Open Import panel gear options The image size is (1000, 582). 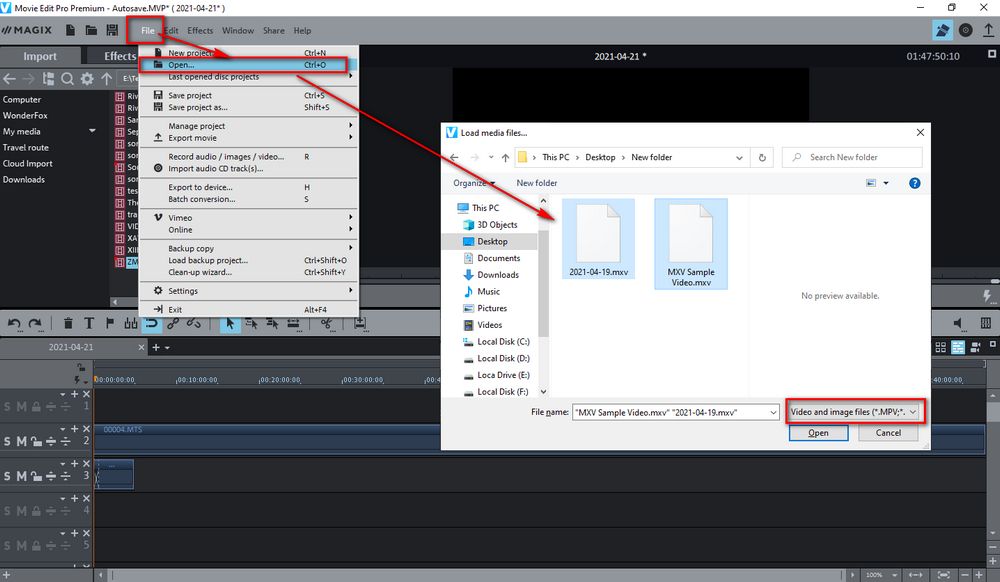click(x=87, y=79)
